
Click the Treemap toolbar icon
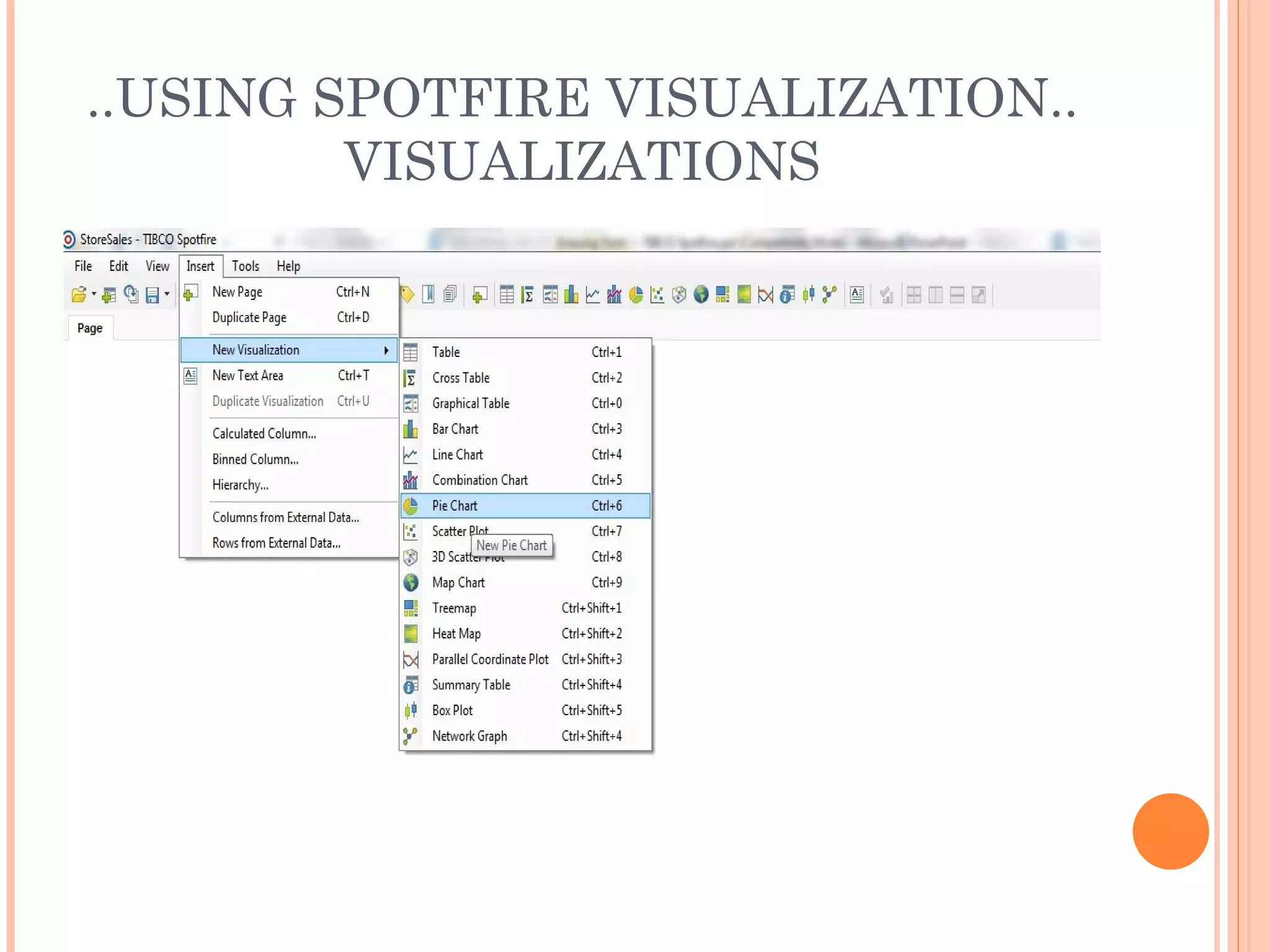coord(722,294)
